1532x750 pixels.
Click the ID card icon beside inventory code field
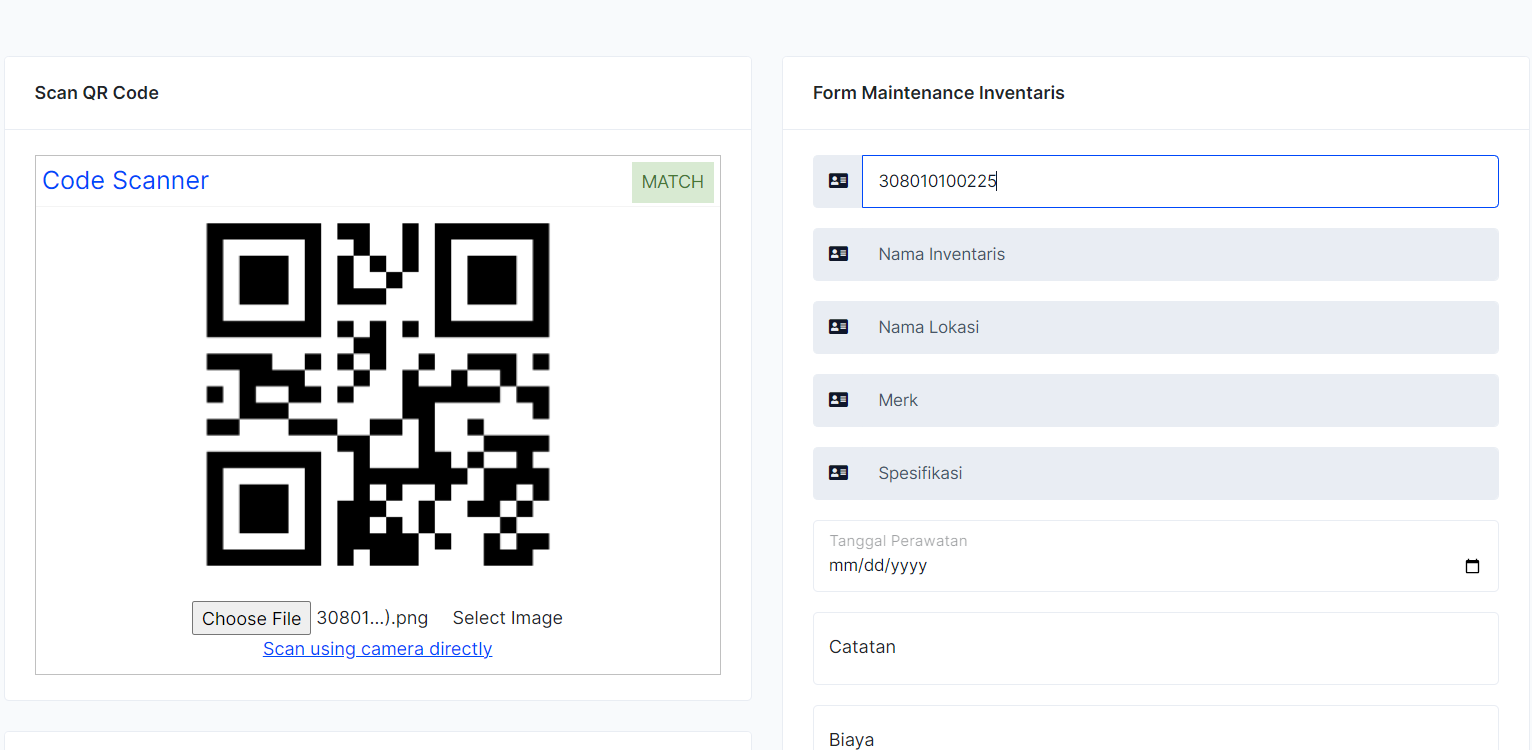[x=838, y=181]
